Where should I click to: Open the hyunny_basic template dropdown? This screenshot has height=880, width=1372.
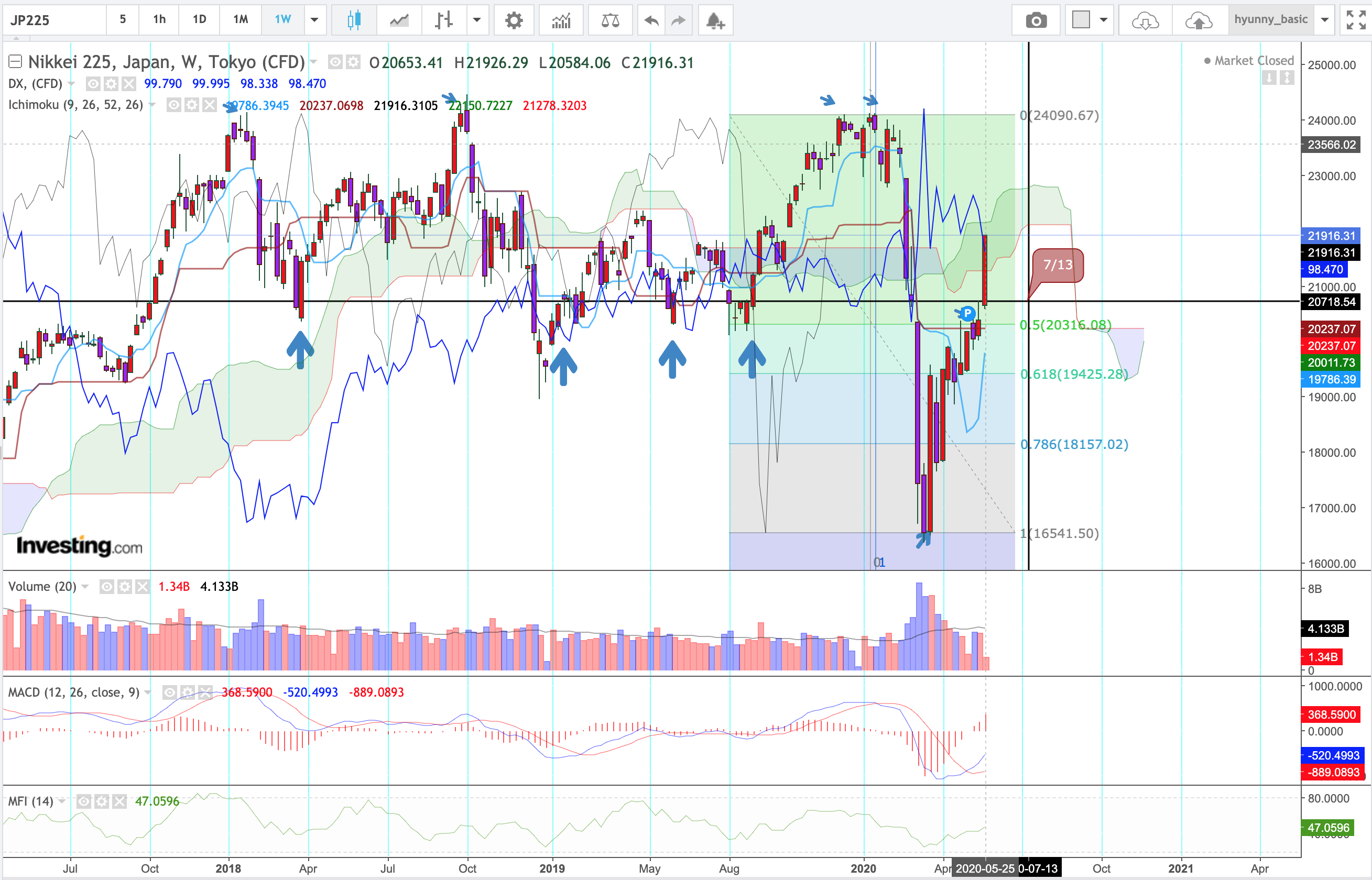click(1324, 19)
